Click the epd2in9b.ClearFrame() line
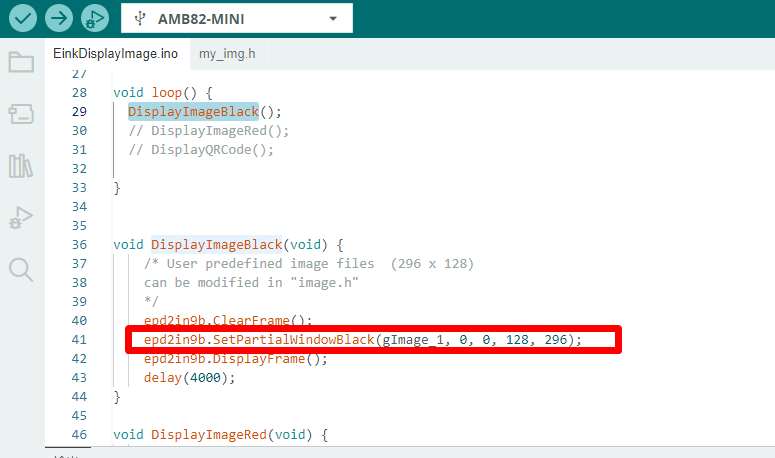 (228, 320)
